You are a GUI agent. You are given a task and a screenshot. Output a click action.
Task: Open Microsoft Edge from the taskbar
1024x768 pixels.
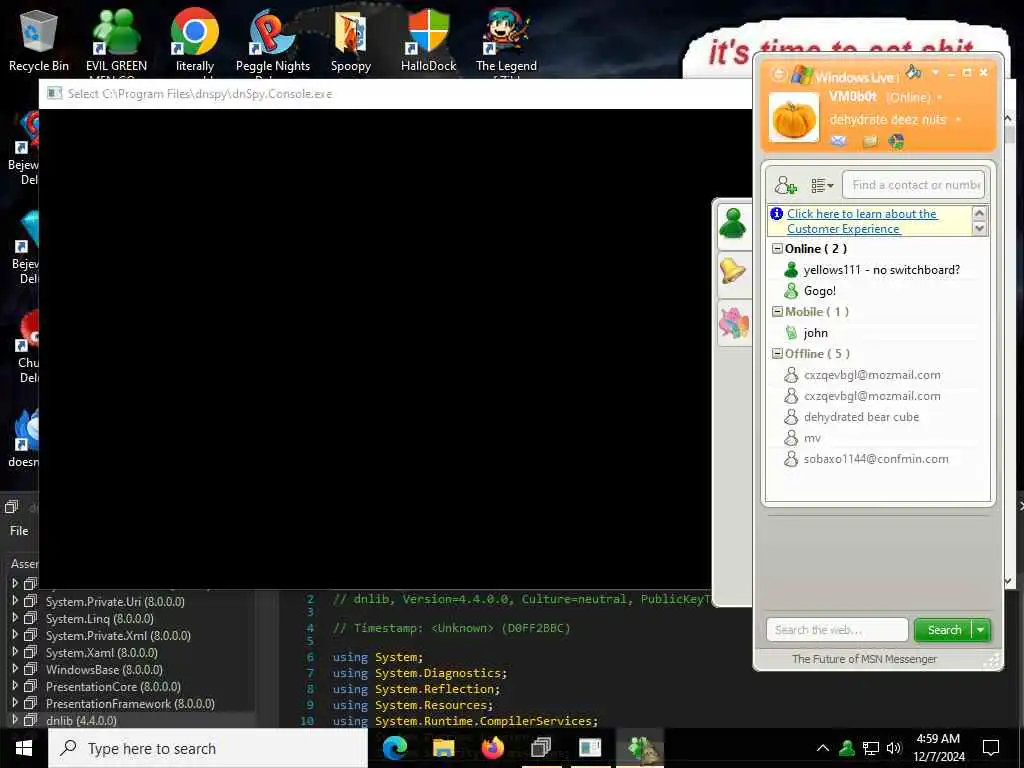click(395, 748)
